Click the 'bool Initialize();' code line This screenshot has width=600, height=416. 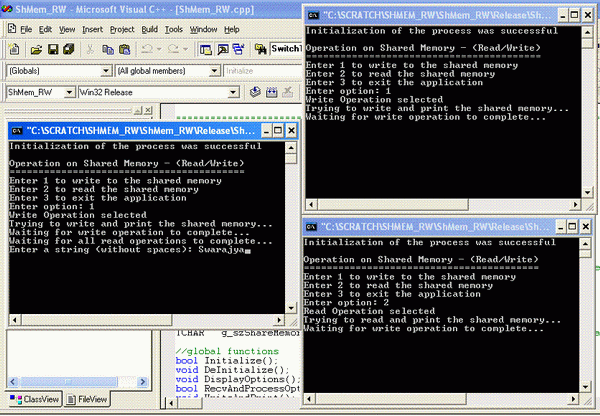[227, 361]
